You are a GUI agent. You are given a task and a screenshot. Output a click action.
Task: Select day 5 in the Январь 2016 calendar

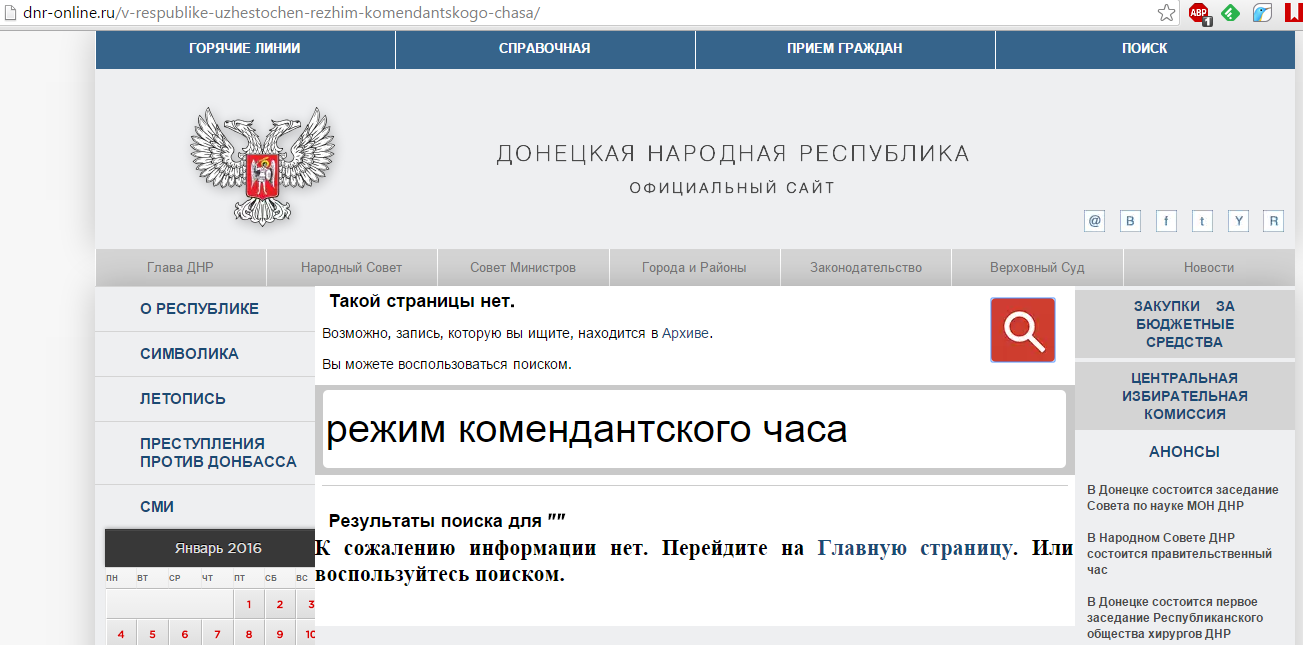point(152,634)
